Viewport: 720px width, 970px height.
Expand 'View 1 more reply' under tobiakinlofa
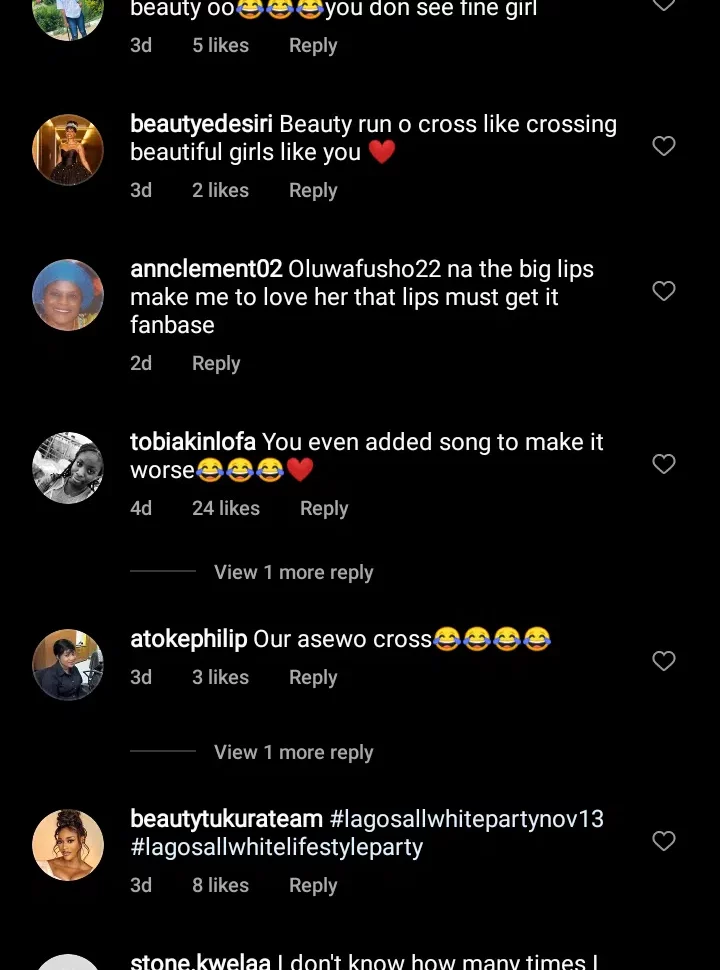coord(293,572)
